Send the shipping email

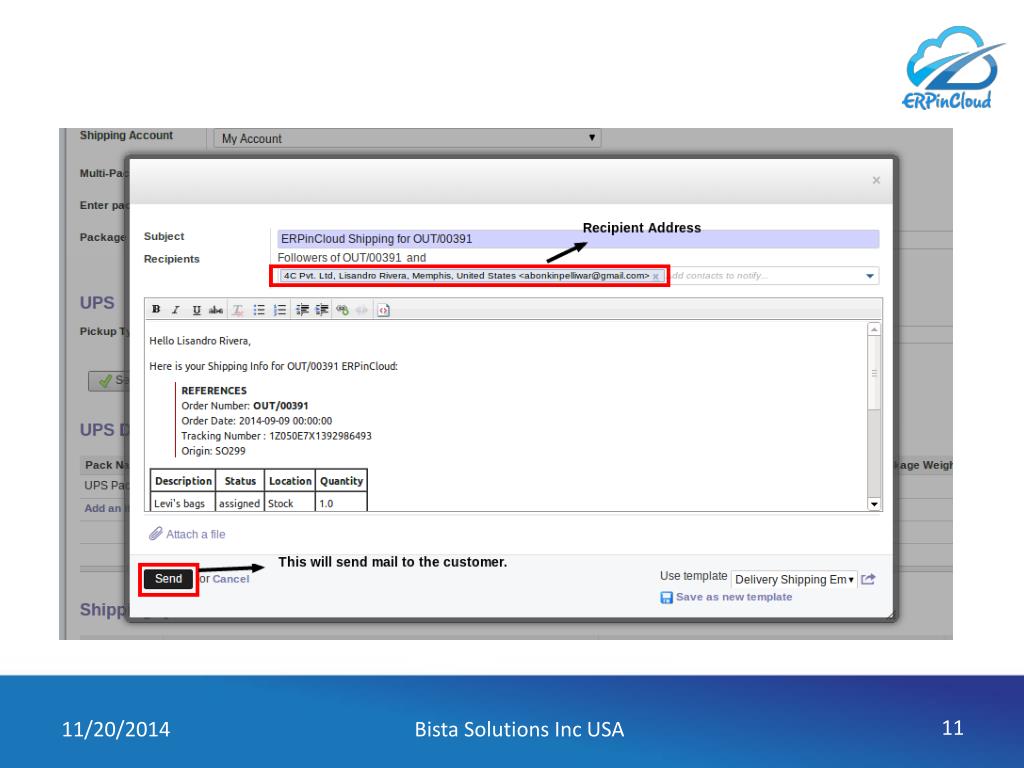(x=168, y=579)
